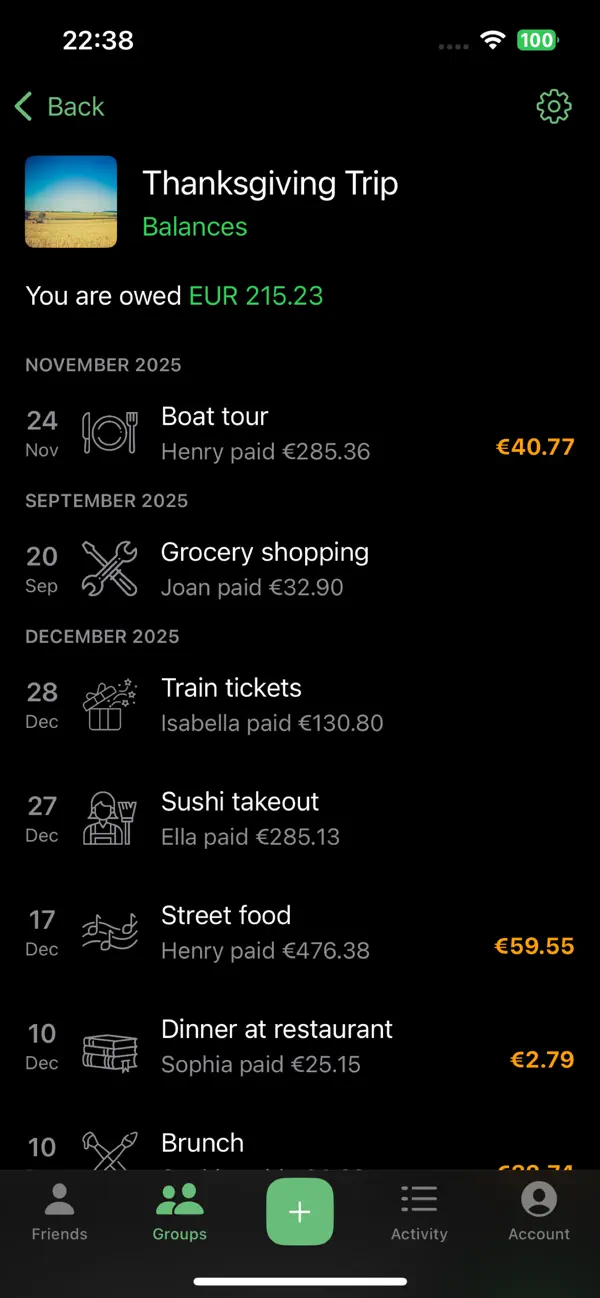Image resolution: width=600 pixels, height=1298 pixels.
Task: Open the group settings gear
Action: 553,107
